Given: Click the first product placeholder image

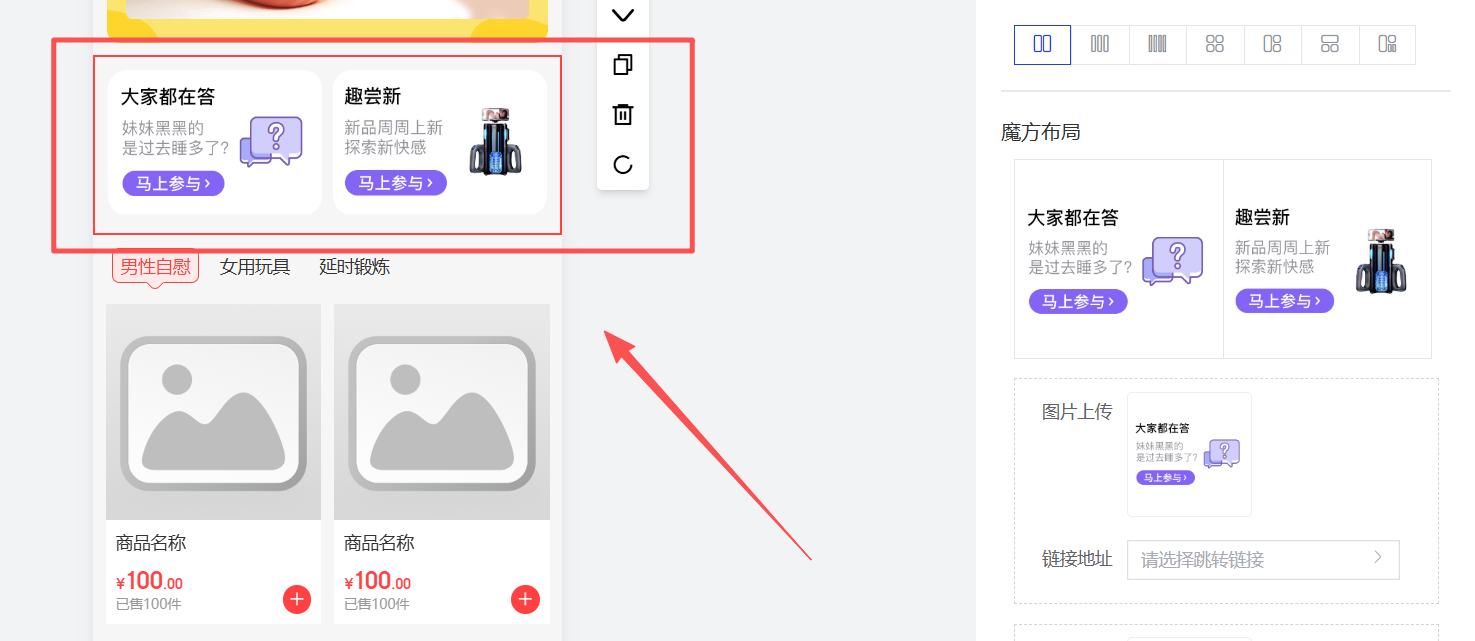Looking at the screenshot, I should click(x=213, y=412).
